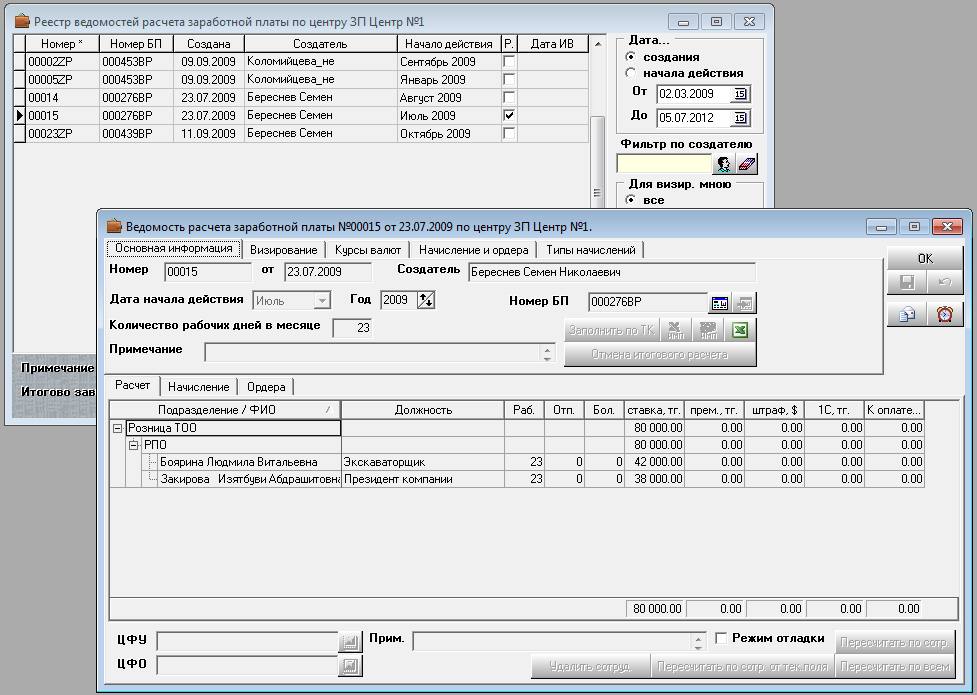Select the Основная информация tab
The image size is (977, 695).
click(x=174, y=248)
